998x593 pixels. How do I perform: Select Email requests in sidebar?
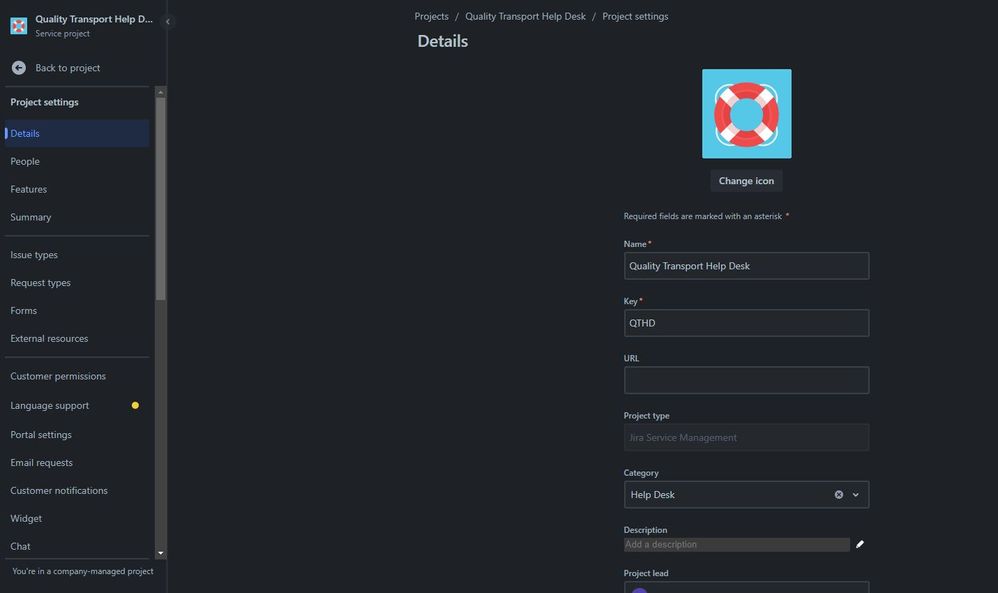[77, 463]
